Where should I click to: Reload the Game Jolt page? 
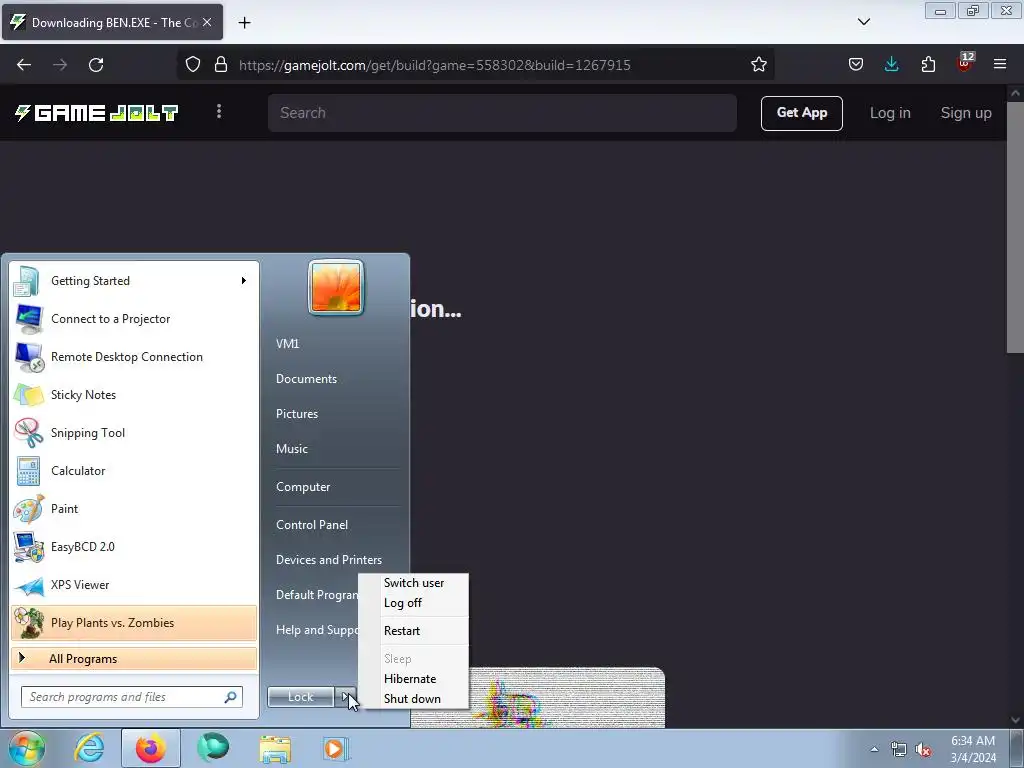pos(96,65)
